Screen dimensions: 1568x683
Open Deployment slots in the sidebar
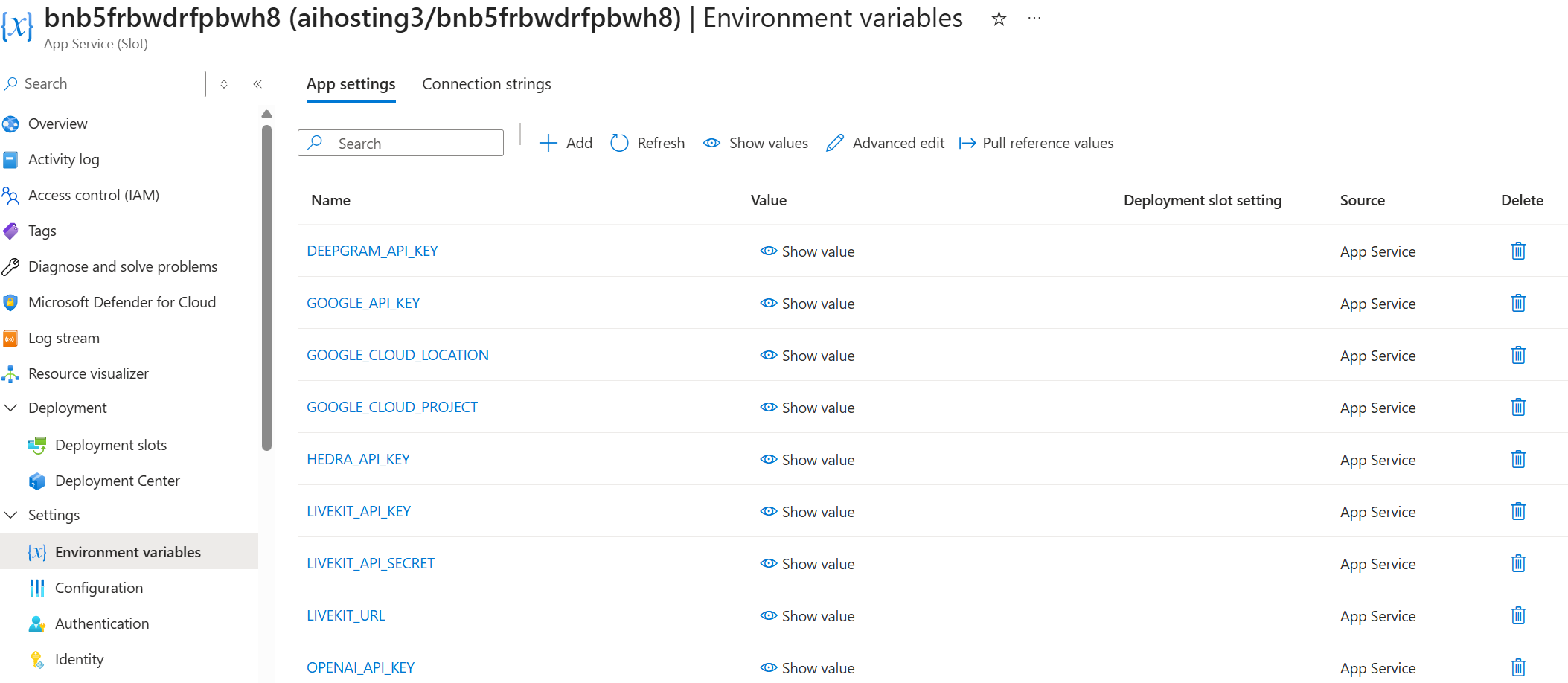click(x=111, y=445)
